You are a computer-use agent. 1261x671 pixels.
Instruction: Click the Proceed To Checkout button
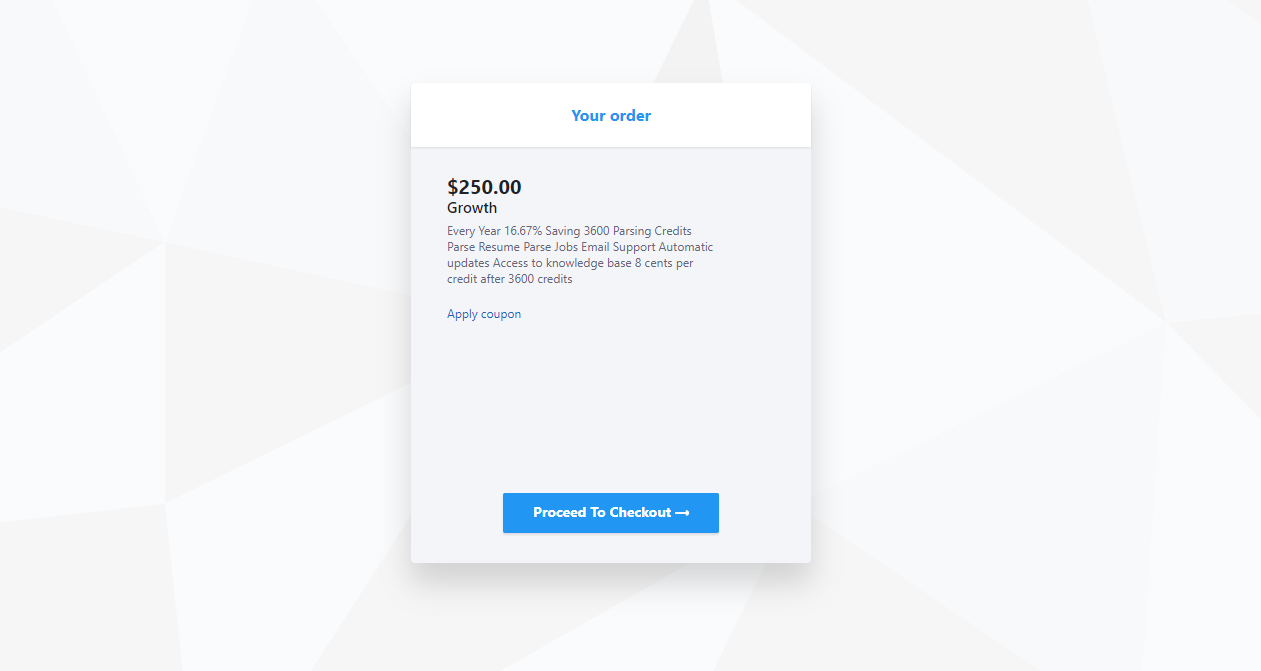click(610, 513)
